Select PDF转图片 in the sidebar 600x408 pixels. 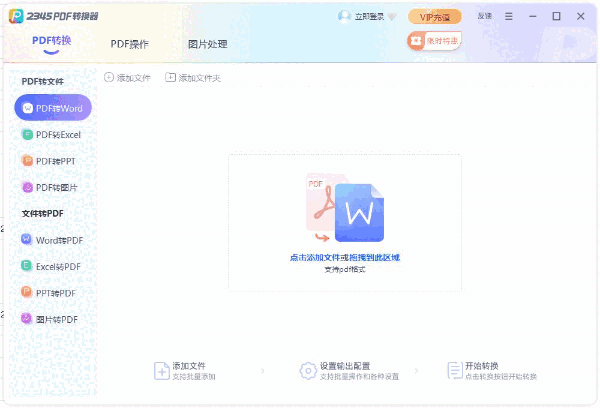pos(50,188)
